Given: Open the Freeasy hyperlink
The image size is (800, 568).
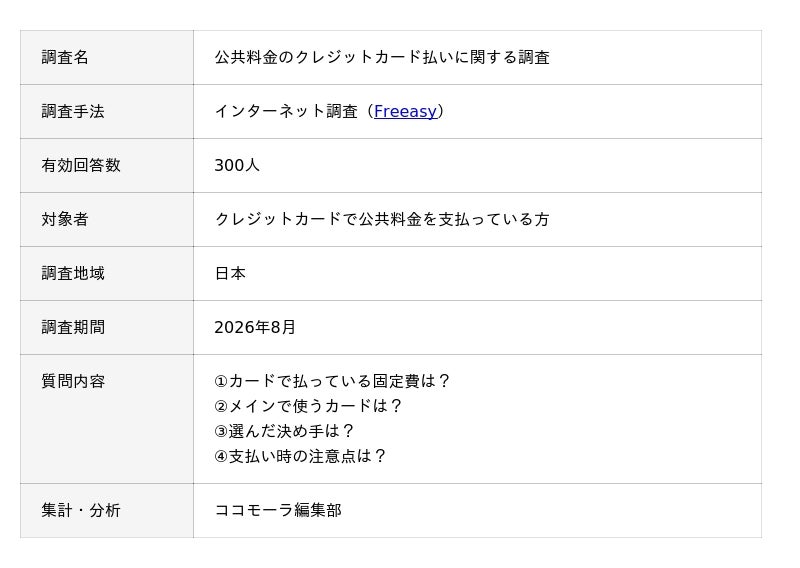Looking at the screenshot, I should [x=405, y=111].
